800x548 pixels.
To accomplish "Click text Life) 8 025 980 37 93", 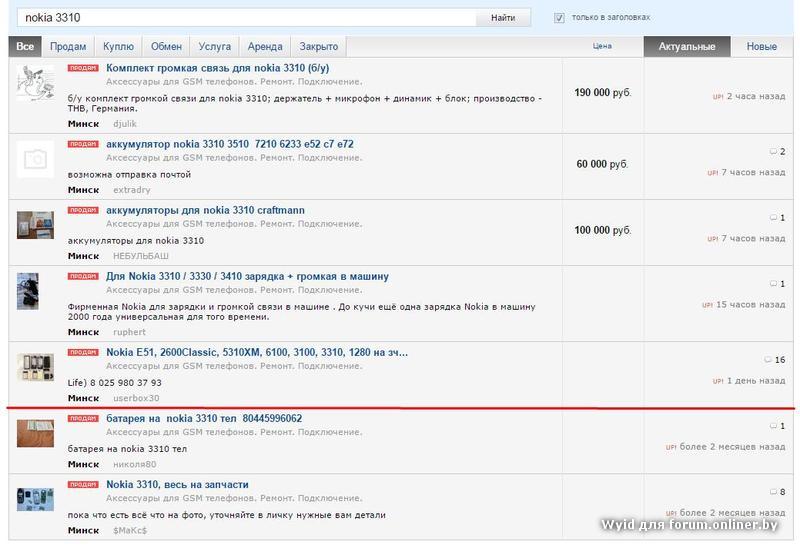I will click(x=115, y=383).
